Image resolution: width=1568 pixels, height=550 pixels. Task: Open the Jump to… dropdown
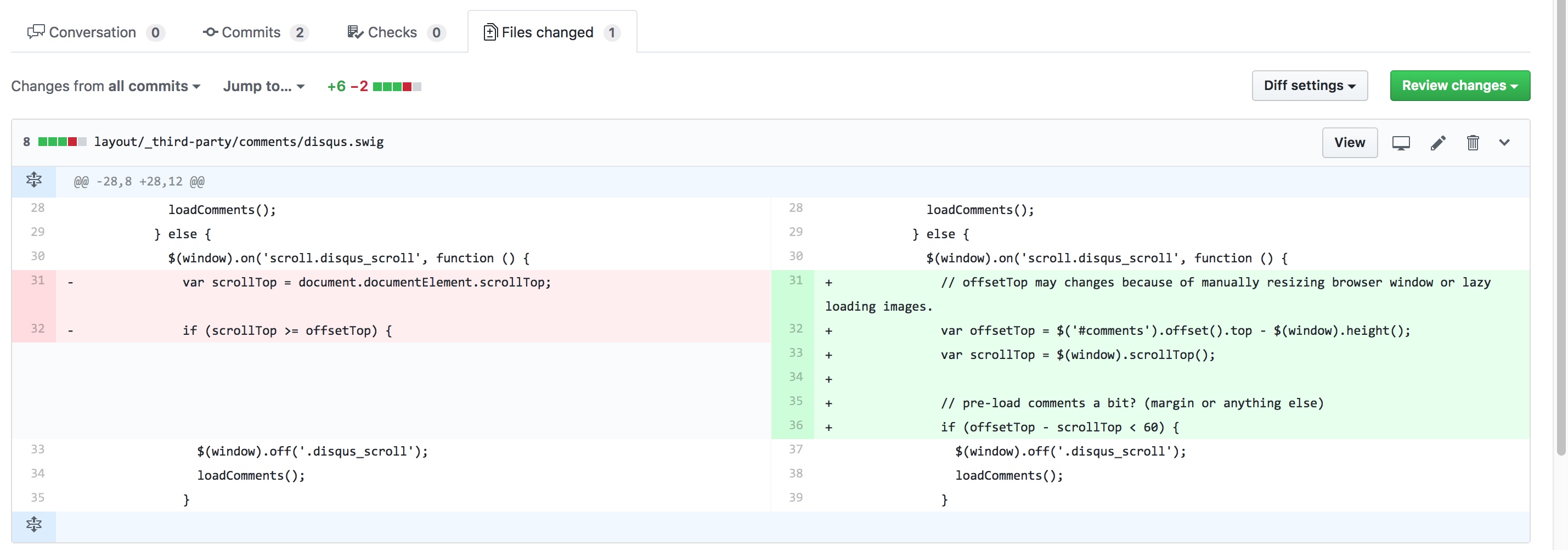point(263,87)
